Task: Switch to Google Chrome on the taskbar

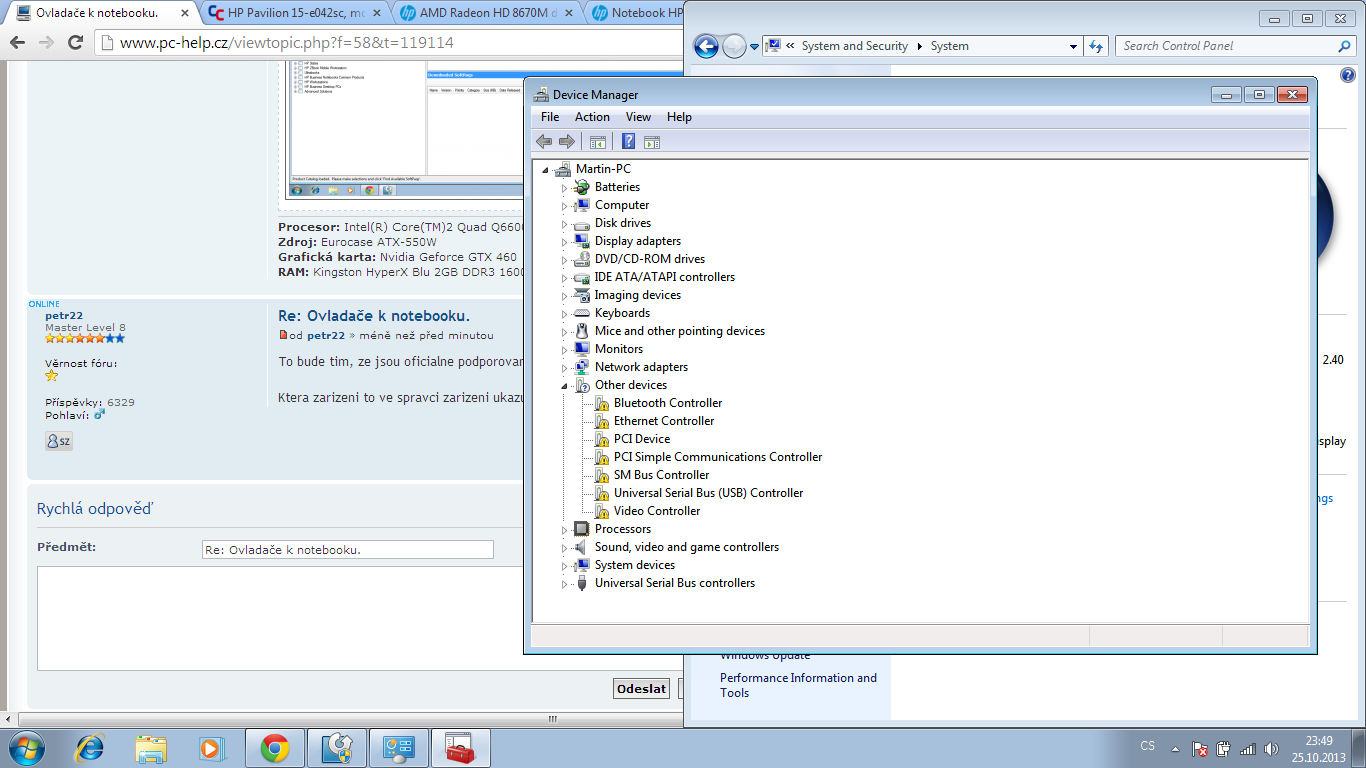Action: click(275, 747)
